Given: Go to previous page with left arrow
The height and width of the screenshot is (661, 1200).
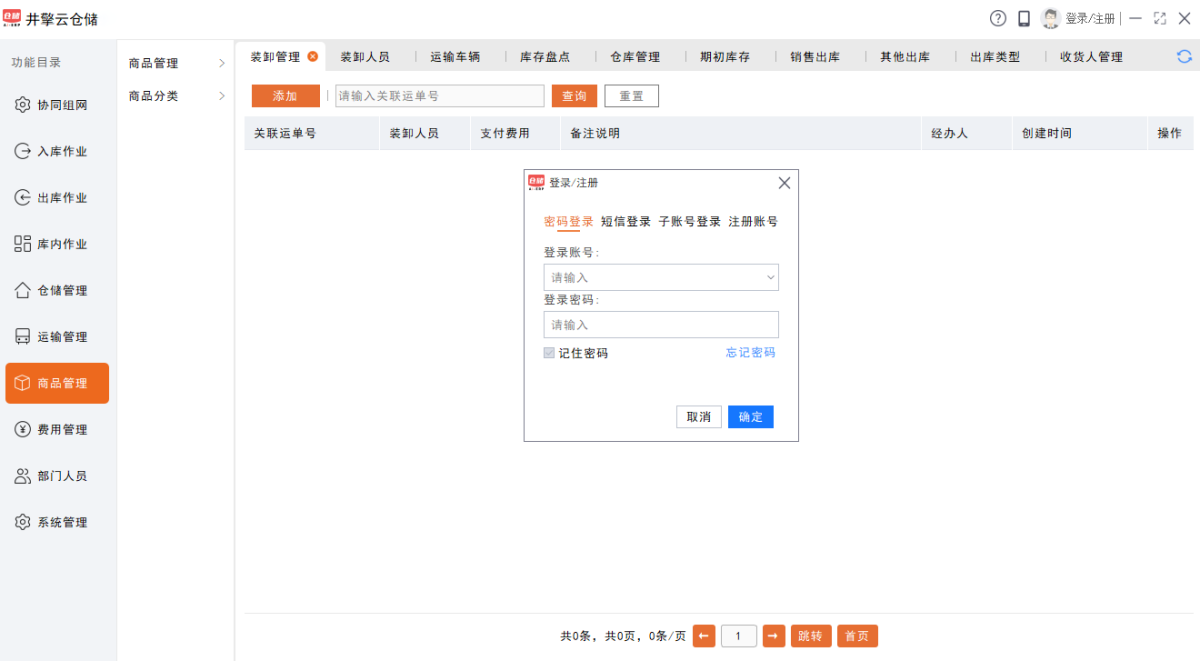Looking at the screenshot, I should (x=704, y=636).
